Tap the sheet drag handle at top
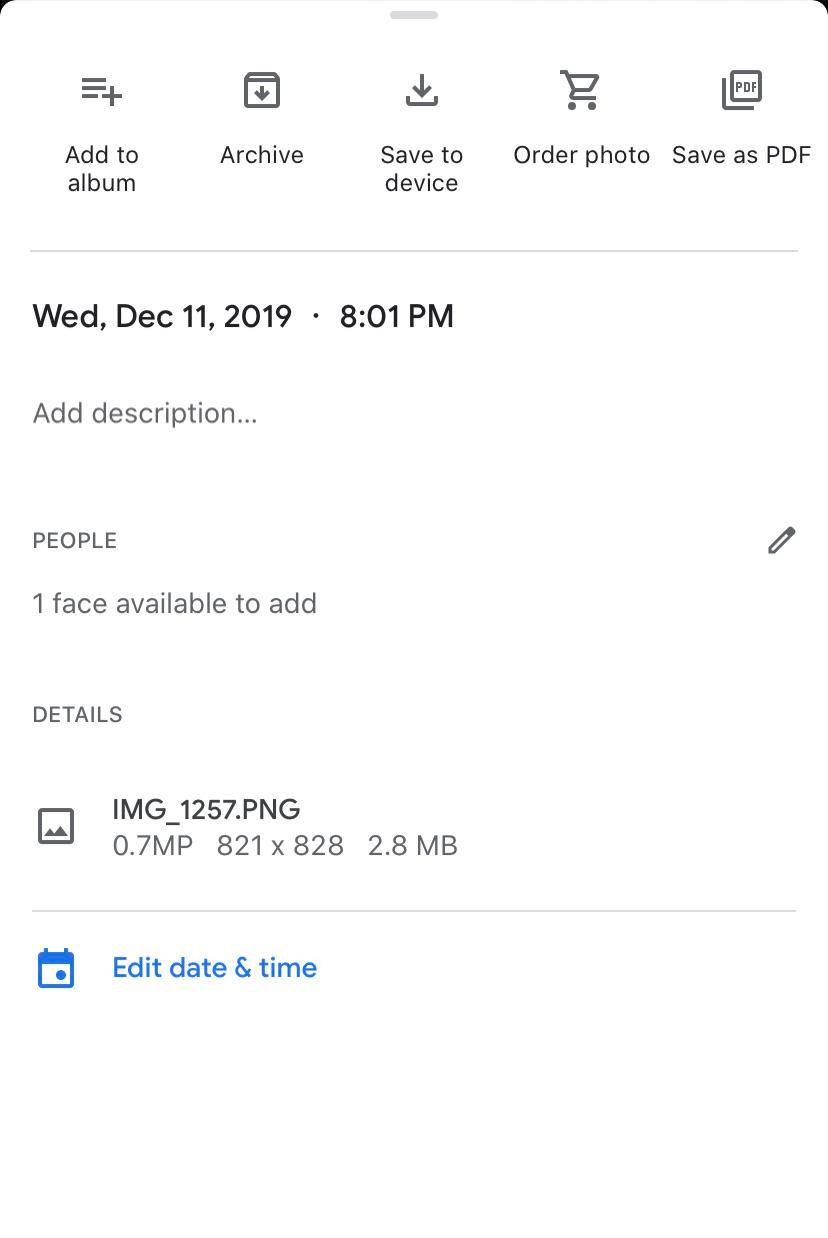 [414, 15]
